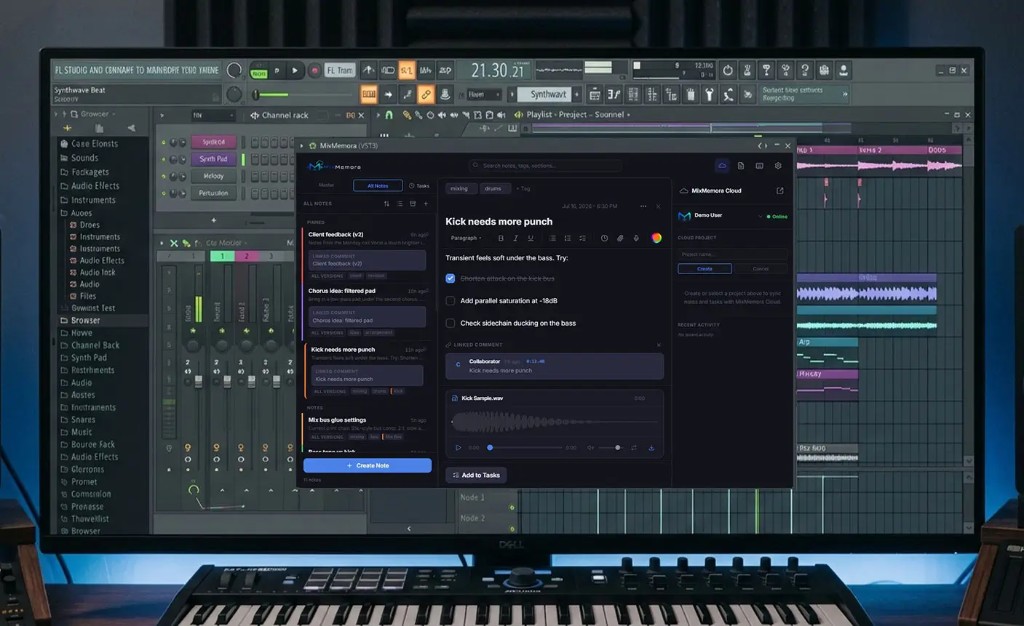Record voice memo with microphone icon
Screen dimensions: 1024x626
635,238
